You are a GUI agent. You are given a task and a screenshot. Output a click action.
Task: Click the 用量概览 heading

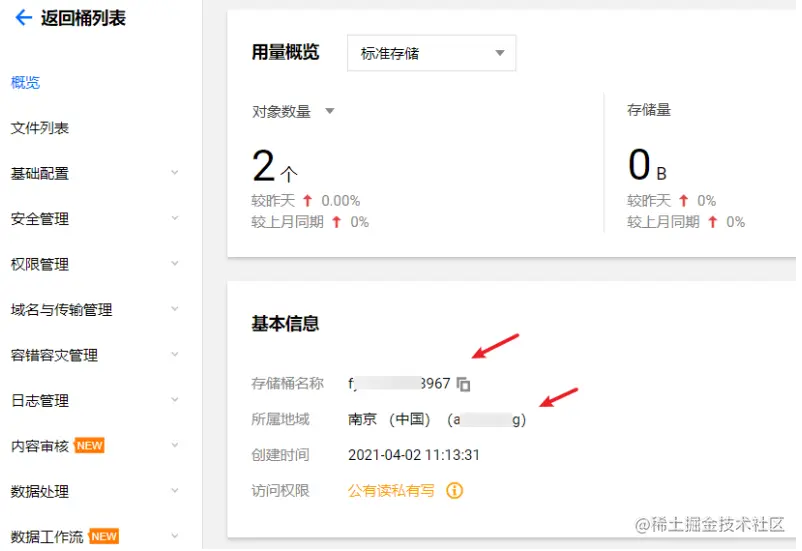[x=285, y=52]
